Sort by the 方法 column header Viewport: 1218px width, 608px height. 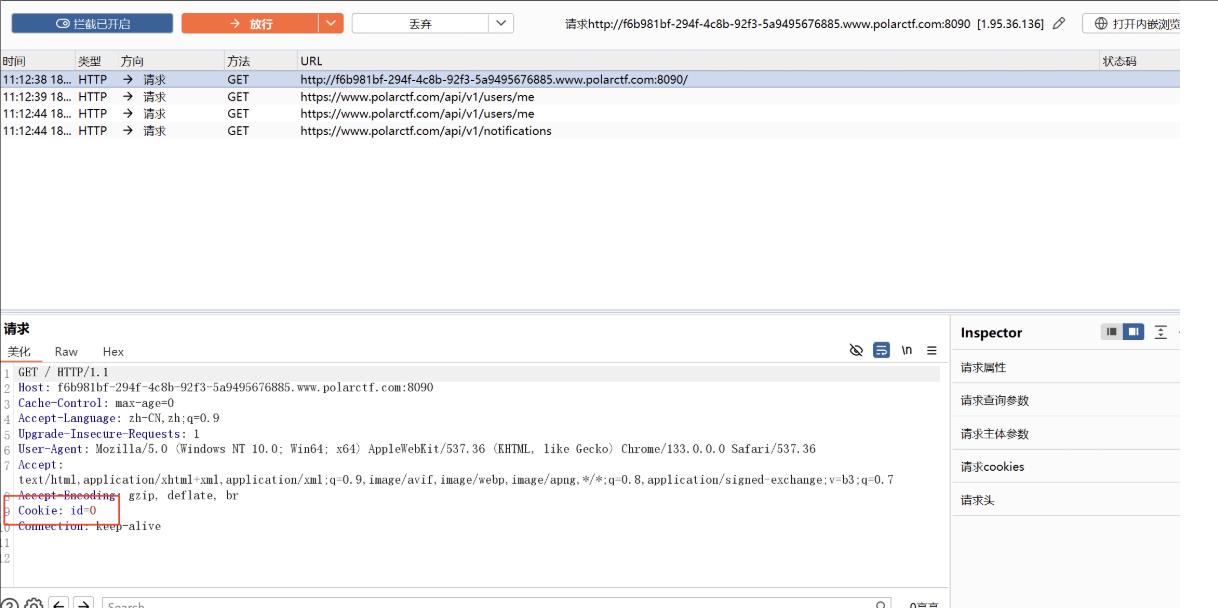coord(260,62)
